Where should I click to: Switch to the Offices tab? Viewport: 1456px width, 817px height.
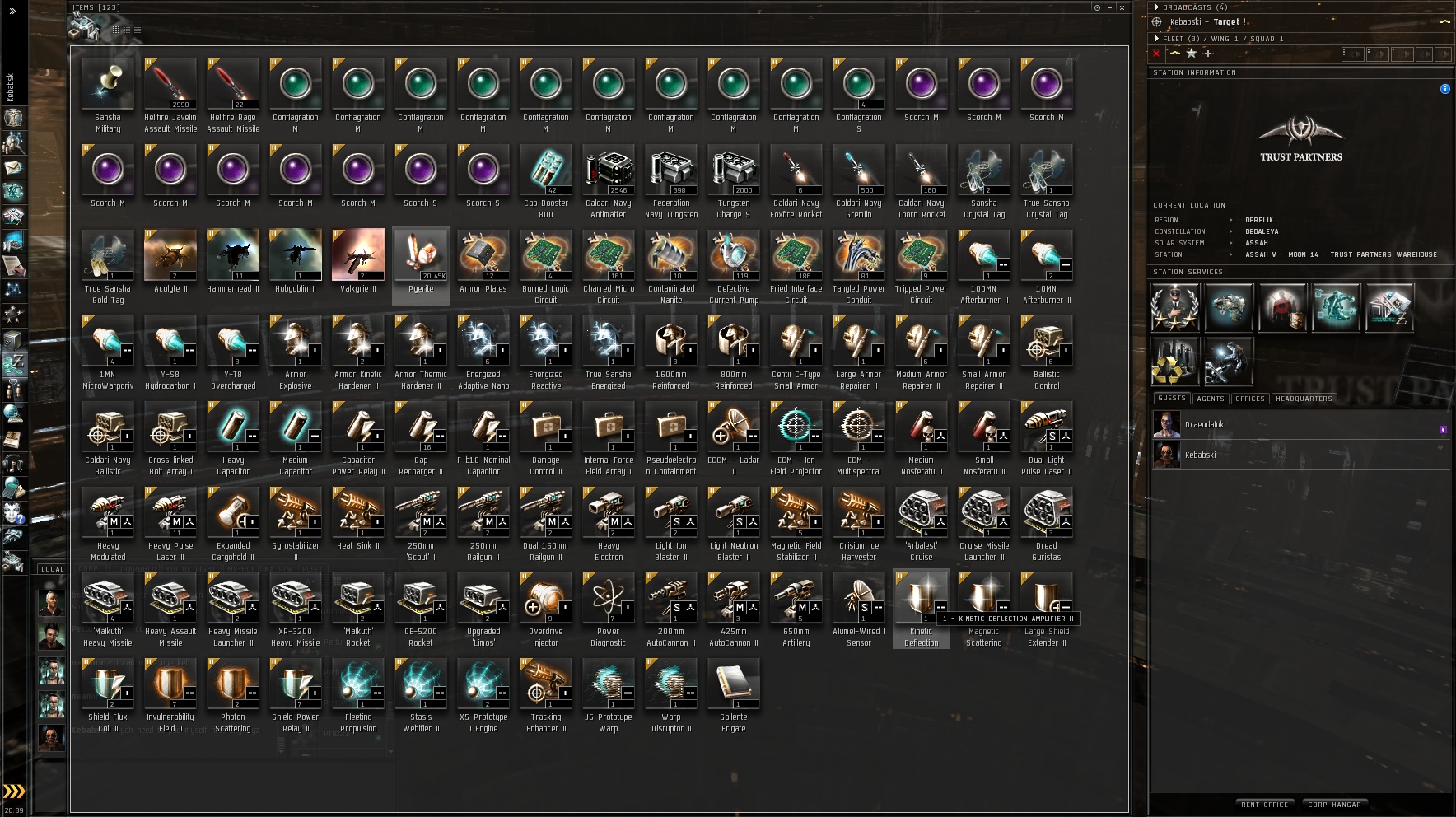[x=1250, y=399]
